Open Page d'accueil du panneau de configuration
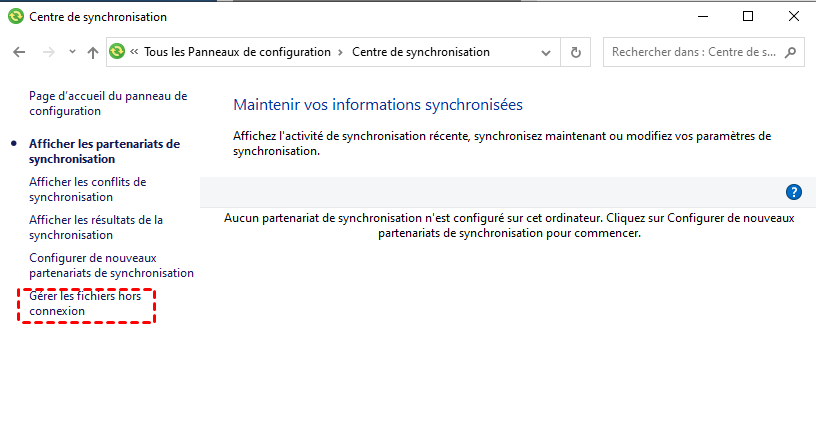 tap(108, 104)
